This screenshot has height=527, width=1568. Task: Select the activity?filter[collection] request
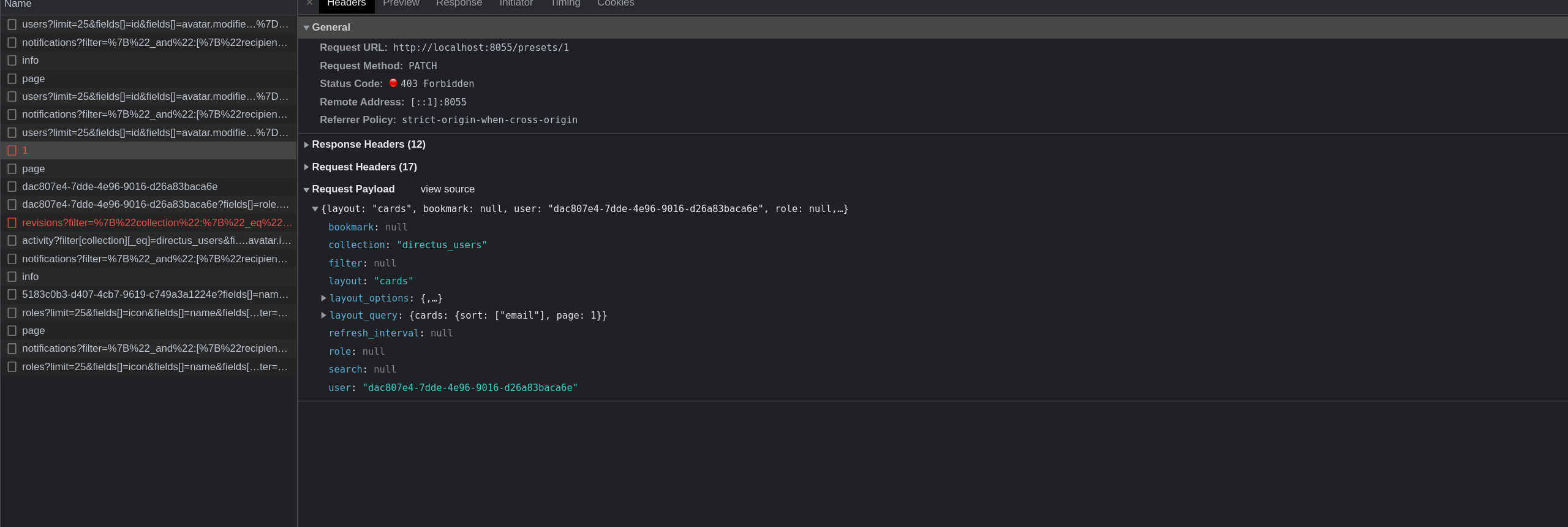148,241
